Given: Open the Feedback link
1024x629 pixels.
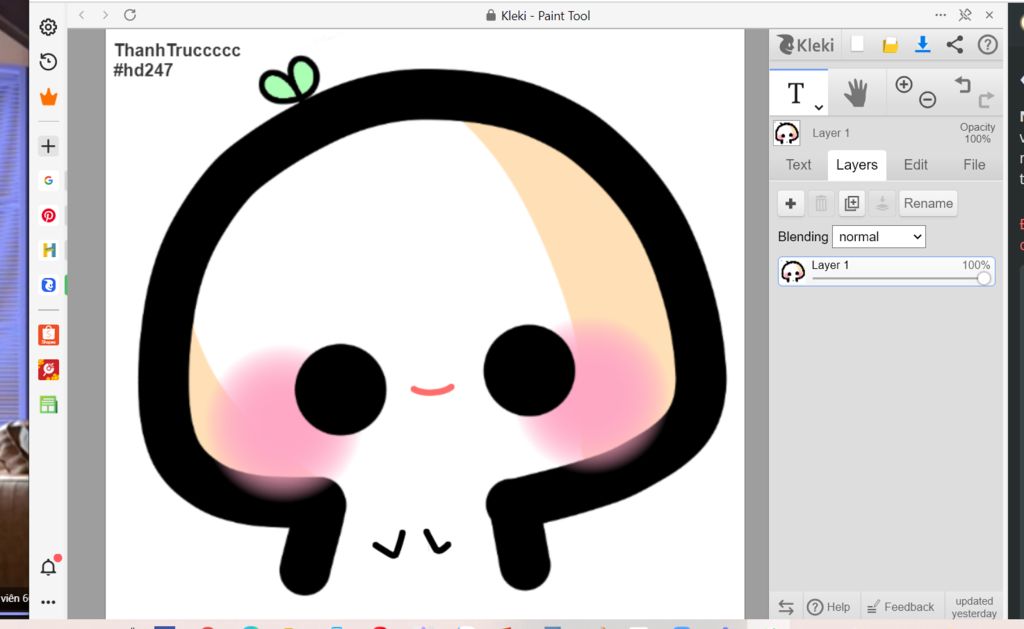Looking at the screenshot, I should click(x=901, y=607).
